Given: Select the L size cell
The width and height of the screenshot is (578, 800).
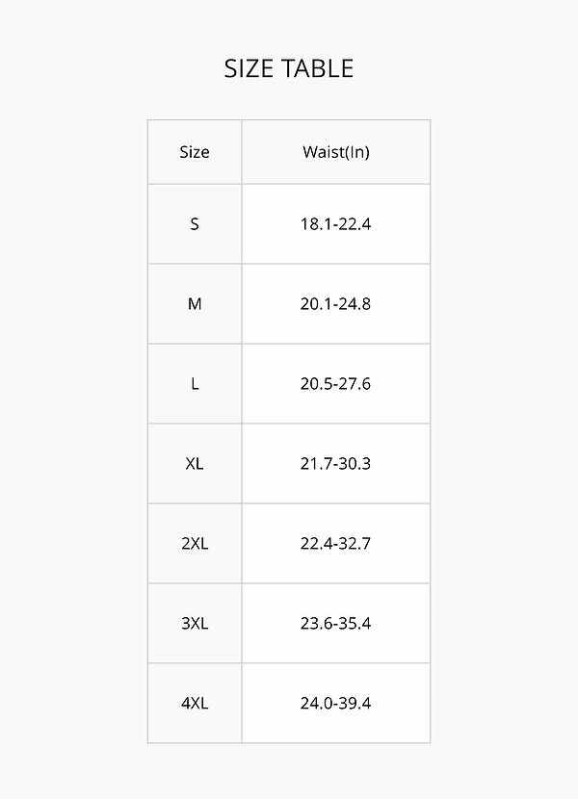Looking at the screenshot, I should click(x=194, y=384).
